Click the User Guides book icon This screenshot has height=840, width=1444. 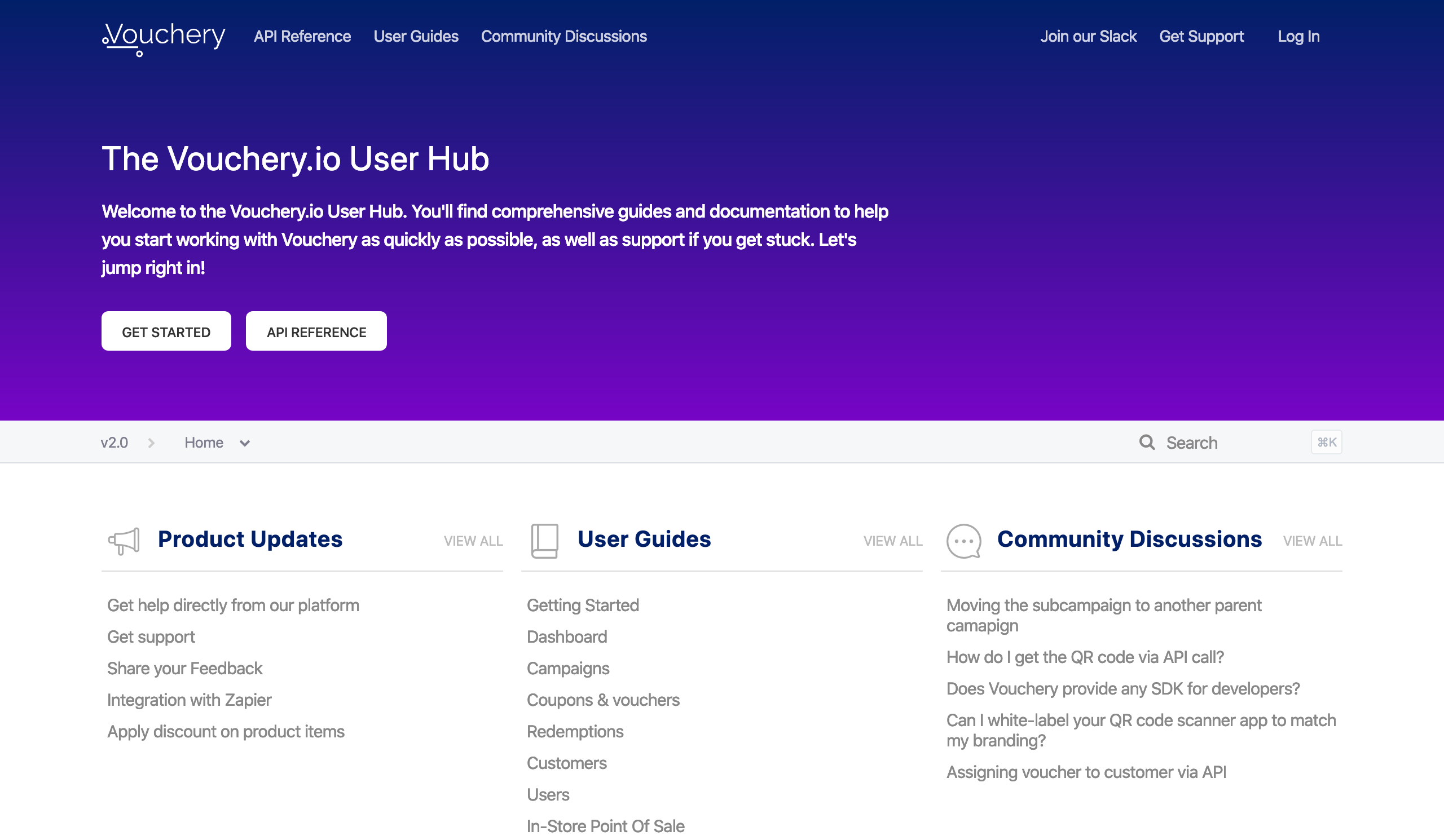(544, 541)
